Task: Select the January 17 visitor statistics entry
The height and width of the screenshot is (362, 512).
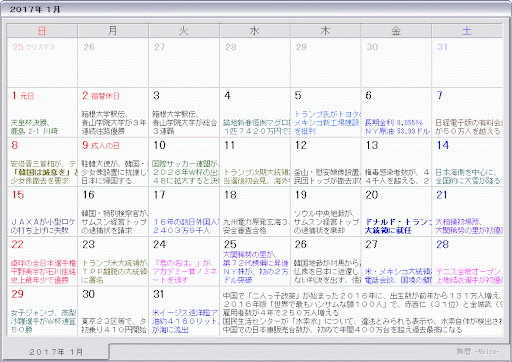Action: [x=185, y=226]
